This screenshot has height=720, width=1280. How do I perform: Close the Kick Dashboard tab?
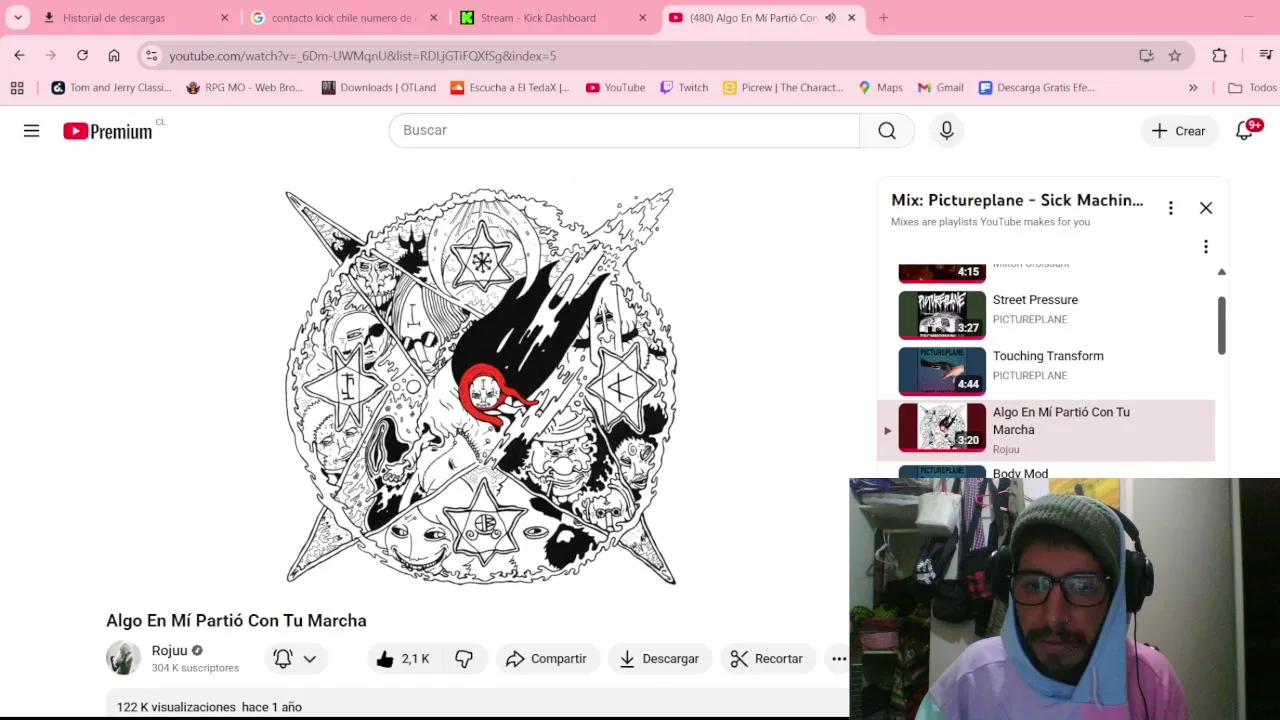click(643, 18)
